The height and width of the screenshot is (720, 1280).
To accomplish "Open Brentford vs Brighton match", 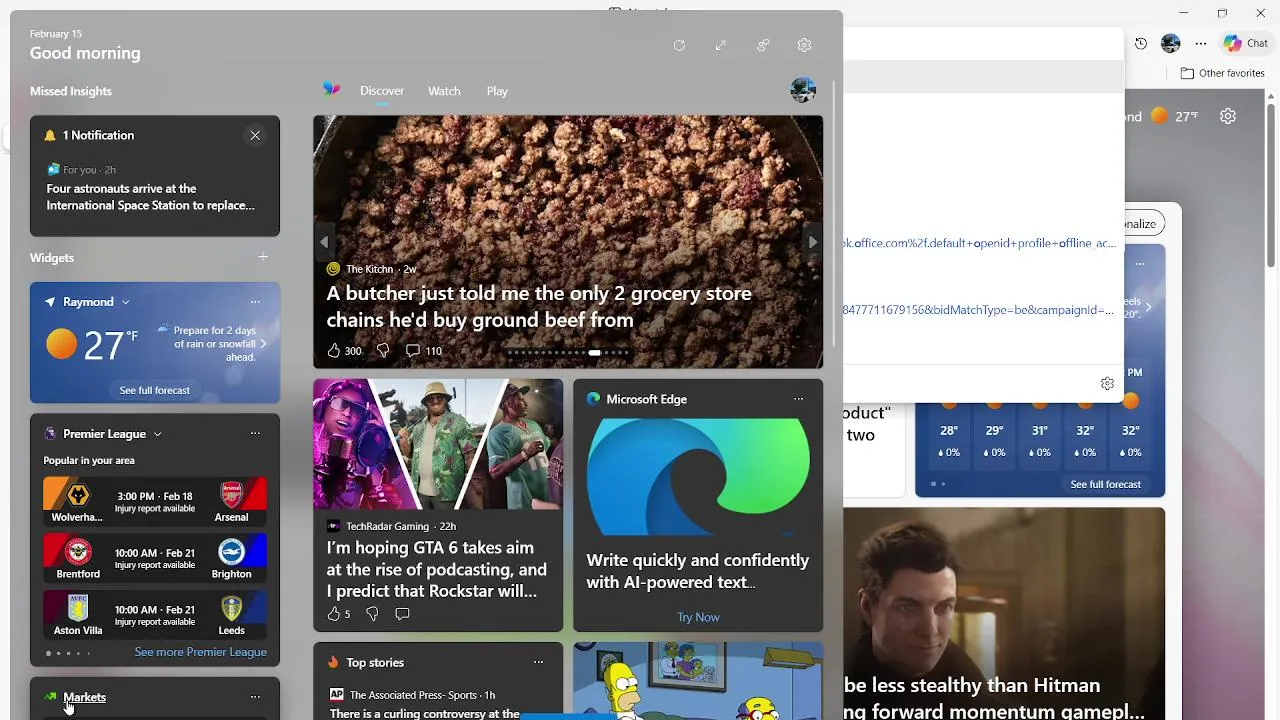I will 155,557.
